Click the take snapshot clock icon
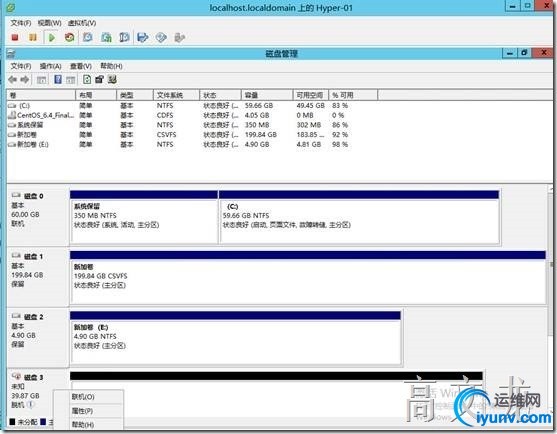 pyautogui.click(x=87, y=37)
